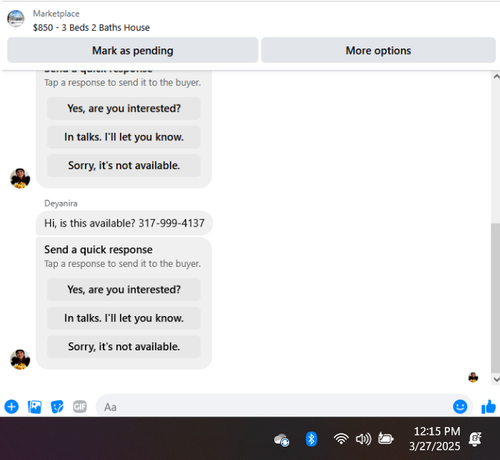This screenshot has width=500, height=460.
Task: Send 'Sorry, it's not available.' in upper quick response
Action: click(124, 165)
